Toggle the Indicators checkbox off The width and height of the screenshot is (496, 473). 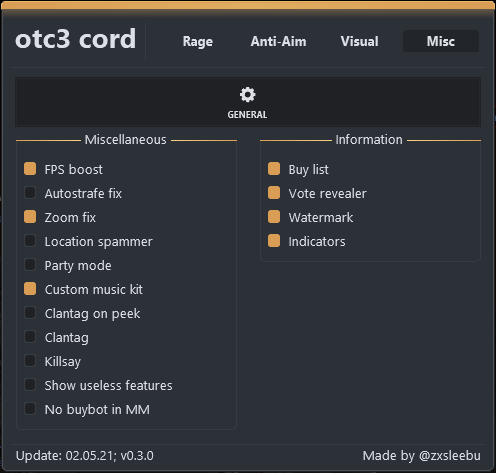tap(274, 241)
